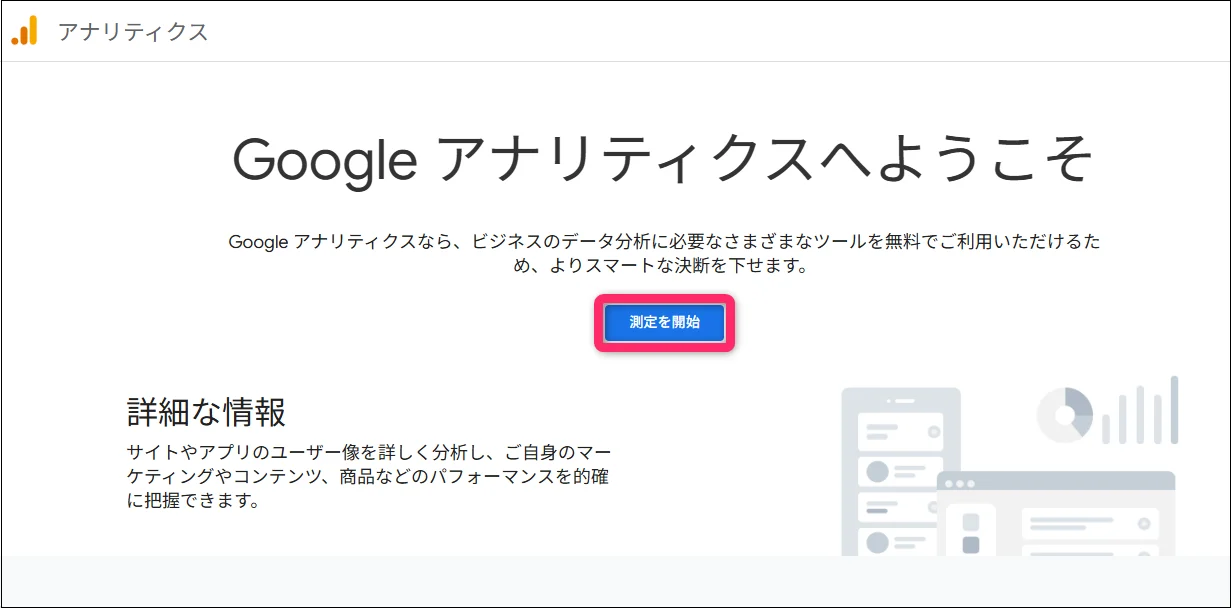Click the orange Google Analytics logo
Viewport: 1231px width, 608px height.
pos(24,31)
